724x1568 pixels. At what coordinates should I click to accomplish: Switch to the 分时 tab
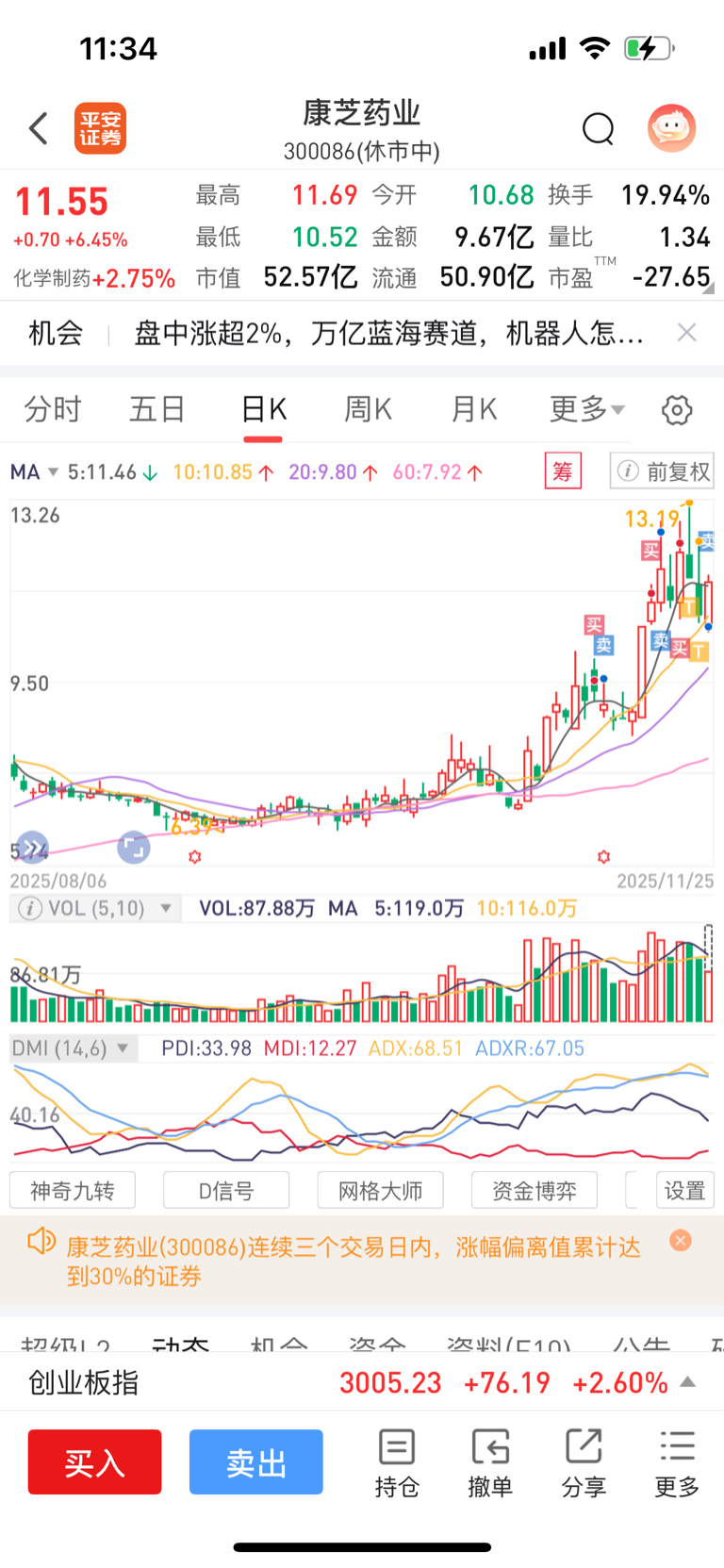[x=53, y=409]
